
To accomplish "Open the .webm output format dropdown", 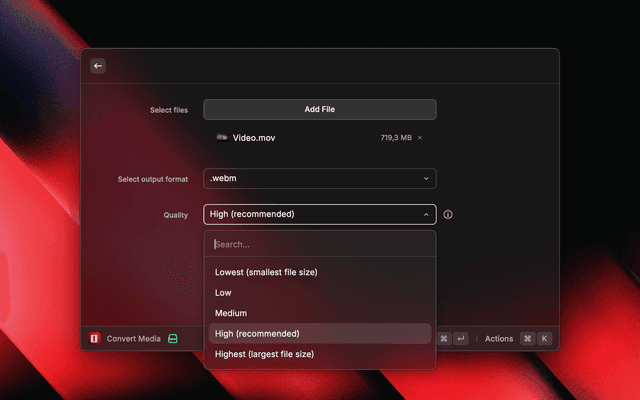I will click(x=320, y=179).
